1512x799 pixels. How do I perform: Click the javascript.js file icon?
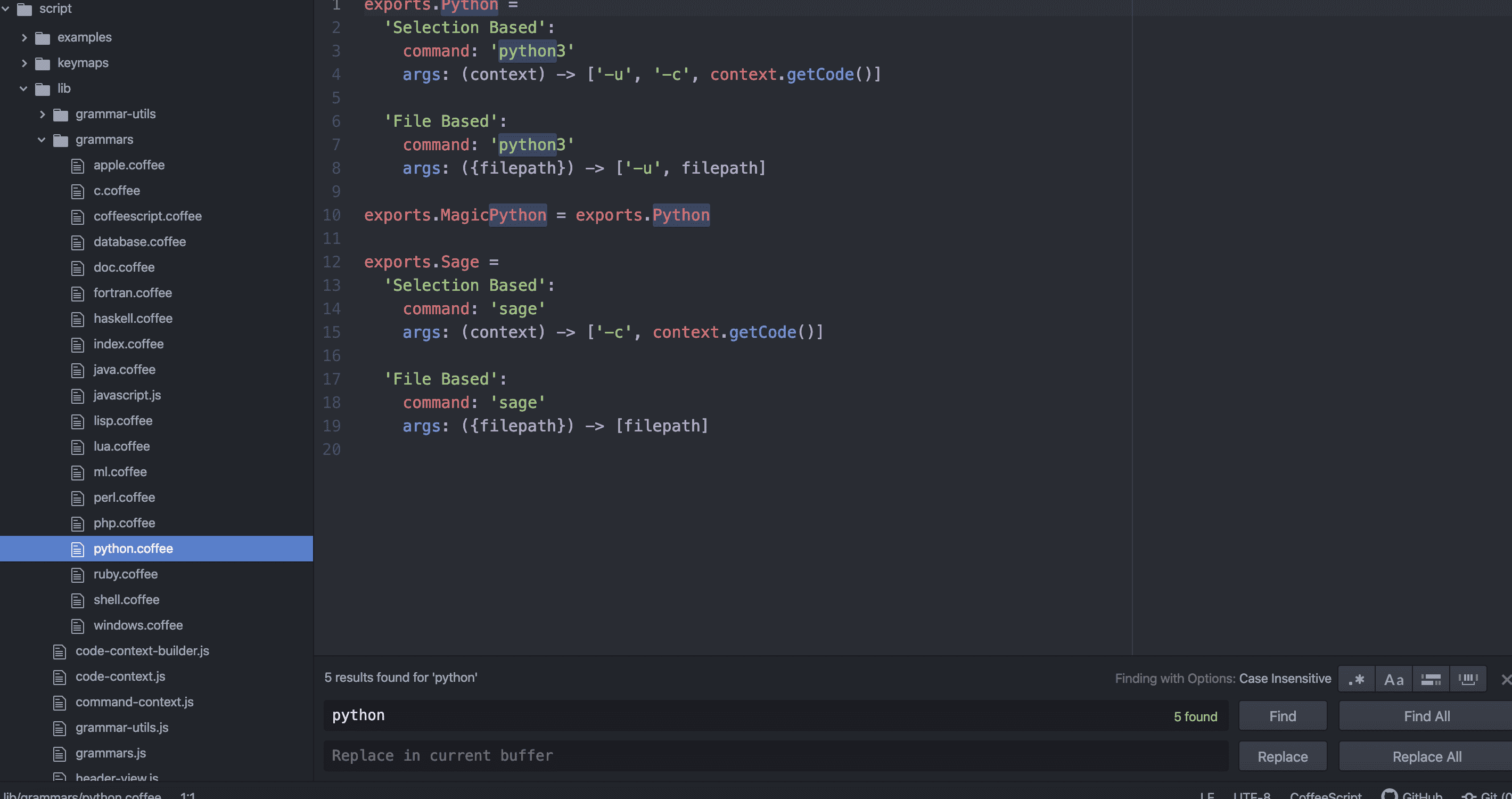point(78,396)
